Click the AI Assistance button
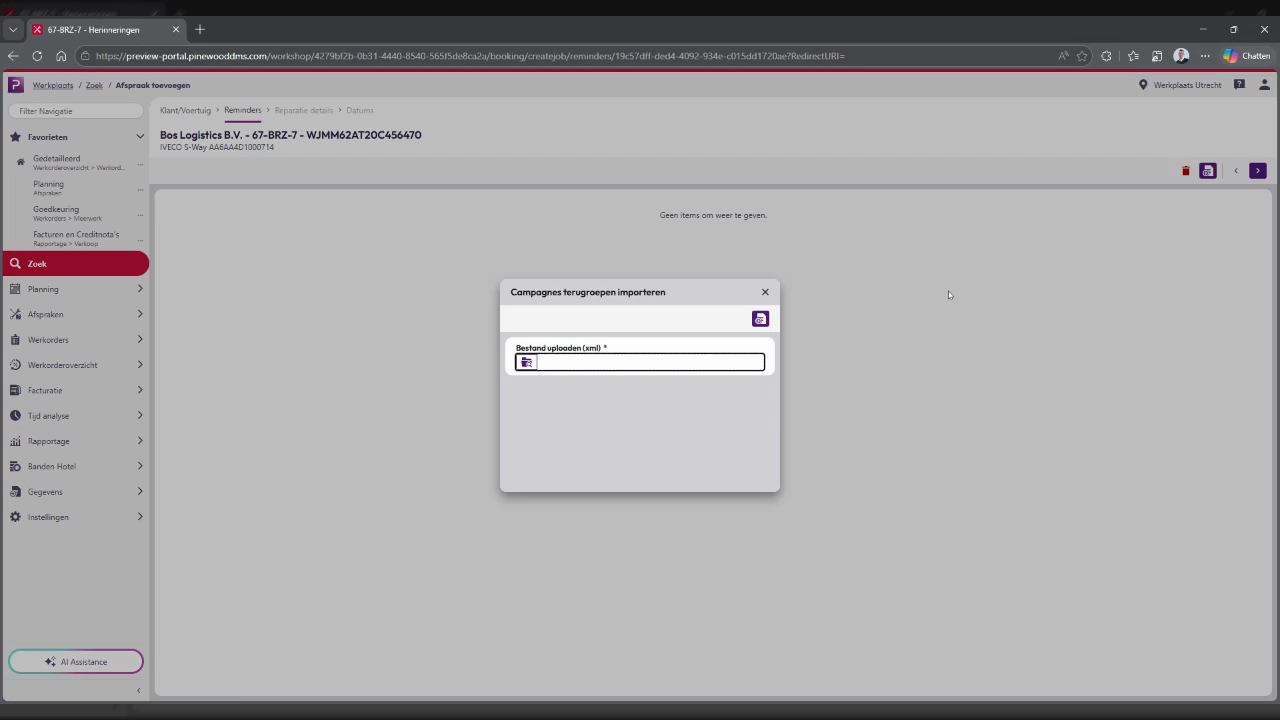The width and height of the screenshot is (1280, 720). coord(76,662)
